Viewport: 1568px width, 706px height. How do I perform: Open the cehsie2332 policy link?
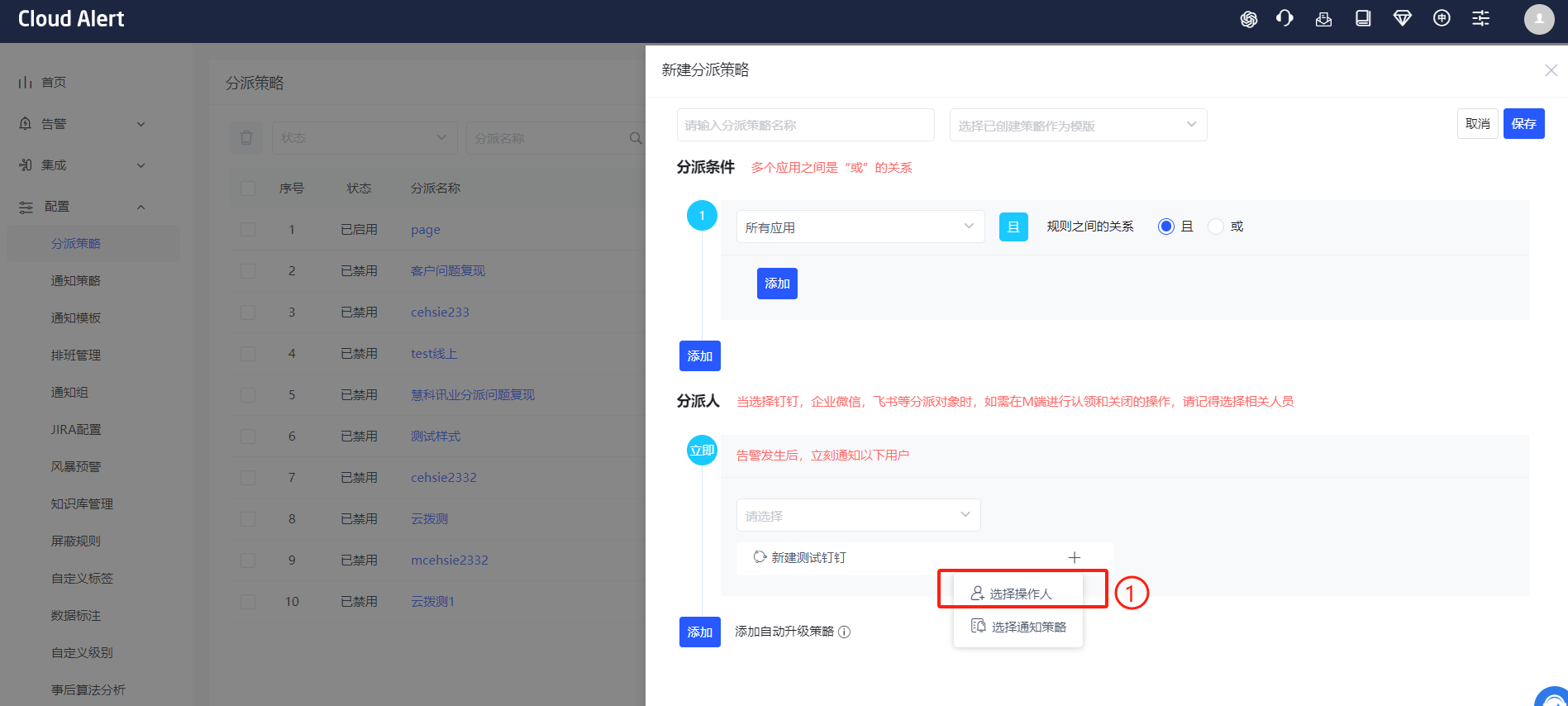click(x=444, y=478)
